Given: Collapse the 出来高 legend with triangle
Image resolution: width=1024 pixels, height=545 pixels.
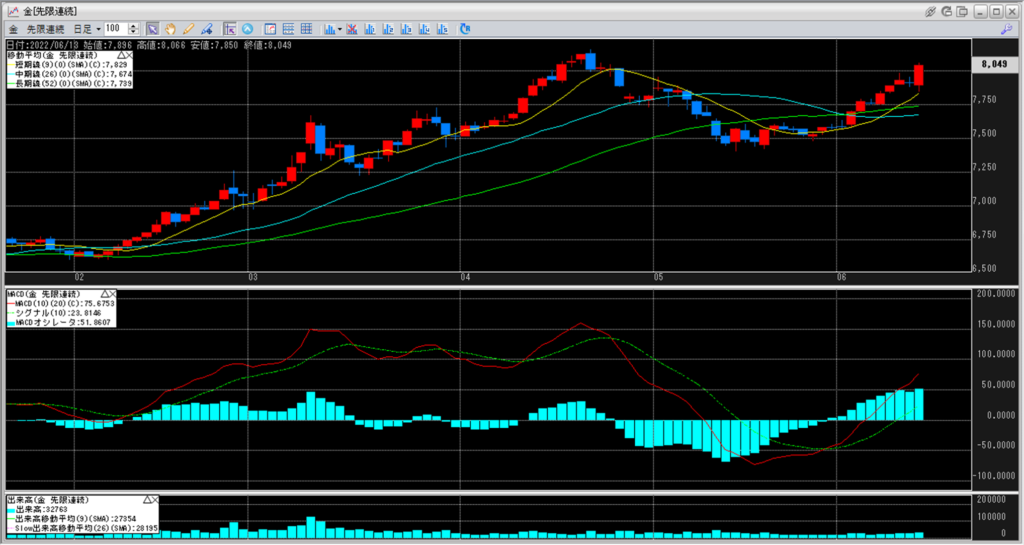Looking at the screenshot, I should click(147, 498).
